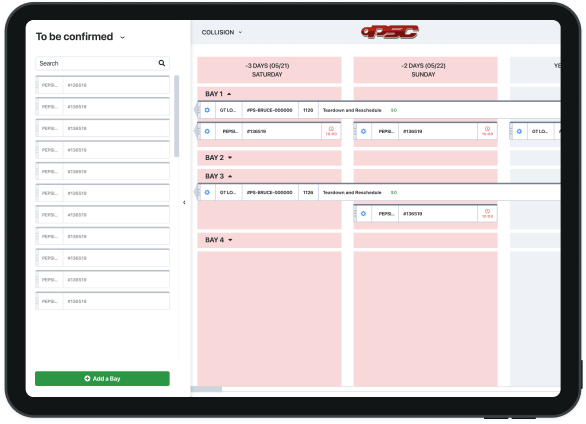Screen dimensions: 586x424
Task: Expand the BAY 2 section
Action: (230, 158)
